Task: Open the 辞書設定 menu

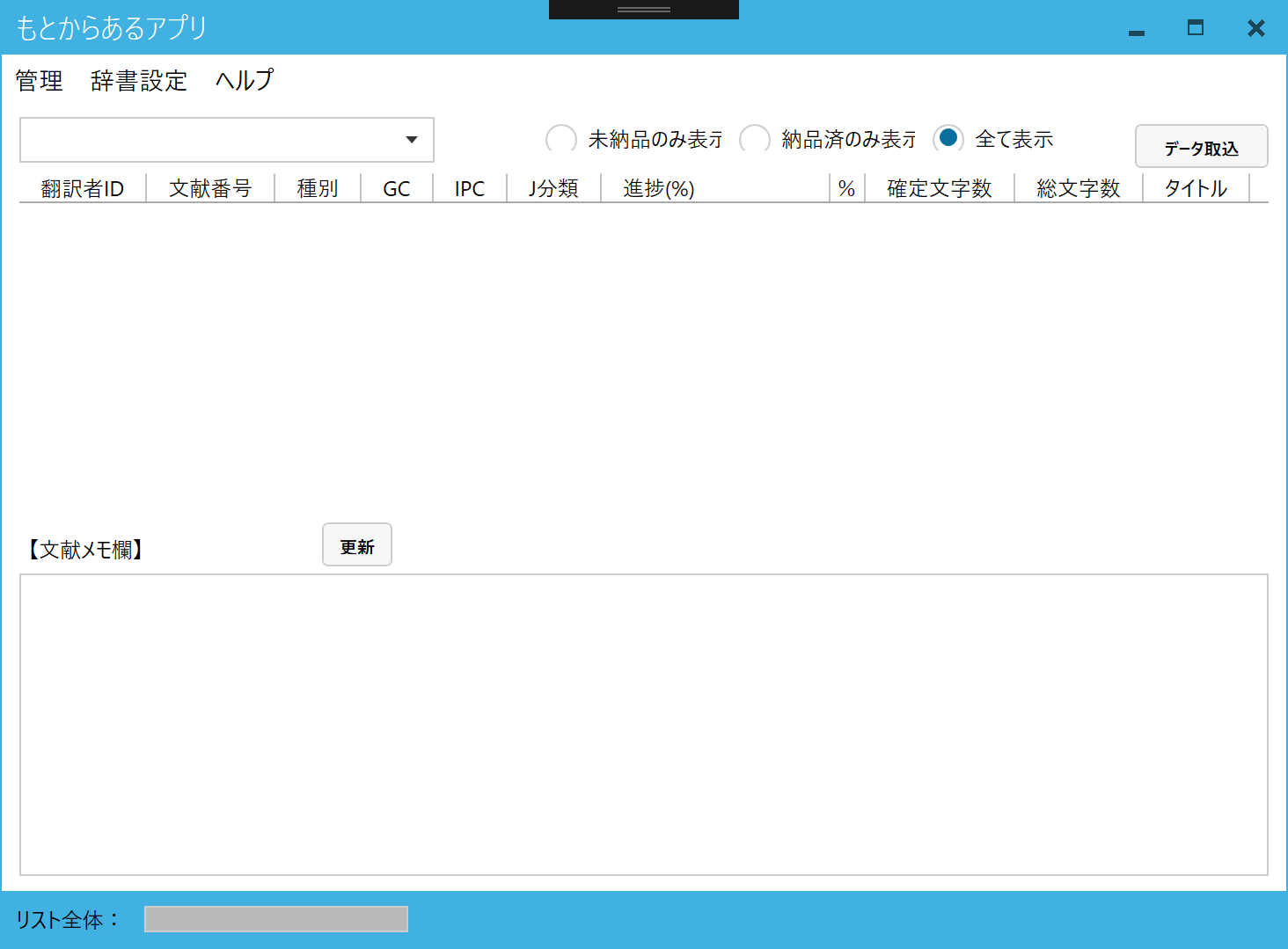Action: (x=139, y=81)
